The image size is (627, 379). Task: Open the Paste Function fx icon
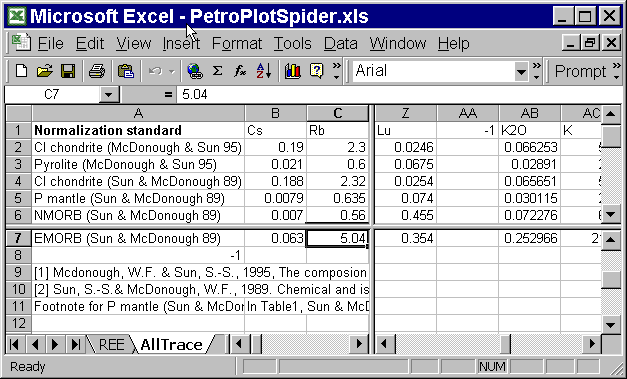(240, 71)
